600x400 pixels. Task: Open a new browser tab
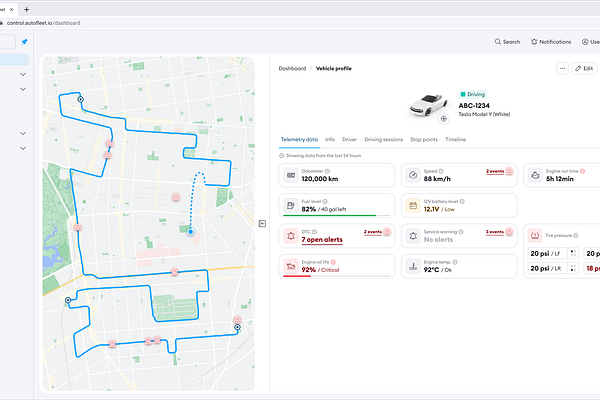coord(26,9)
